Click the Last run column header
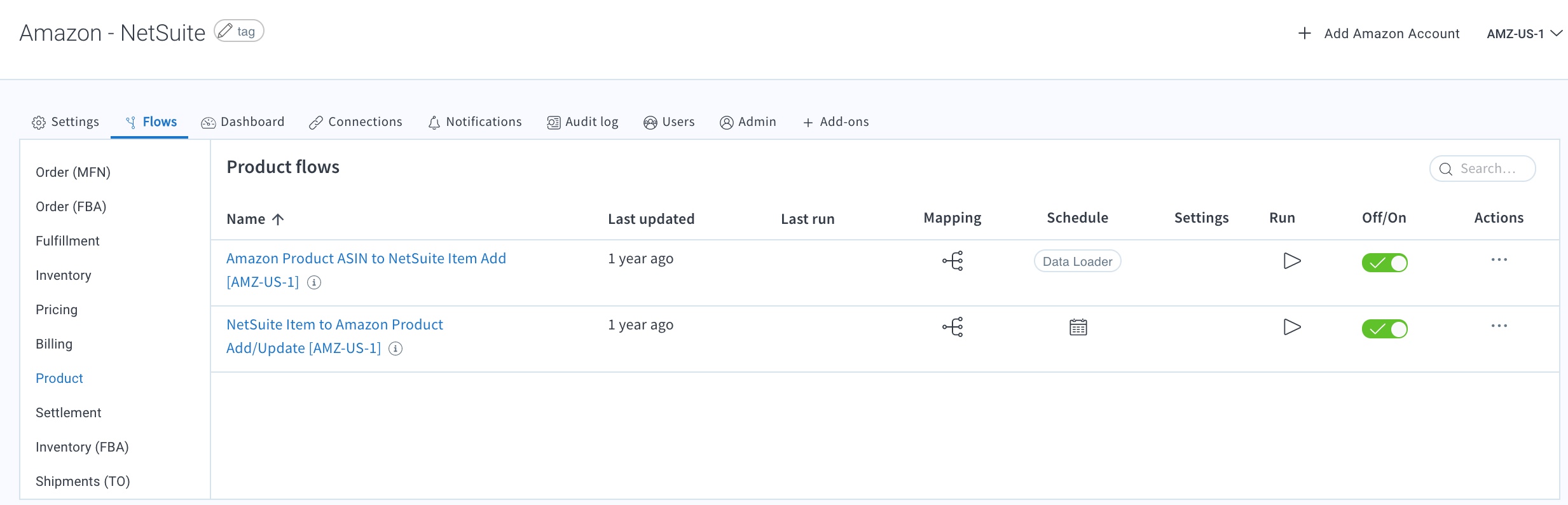 (x=808, y=219)
